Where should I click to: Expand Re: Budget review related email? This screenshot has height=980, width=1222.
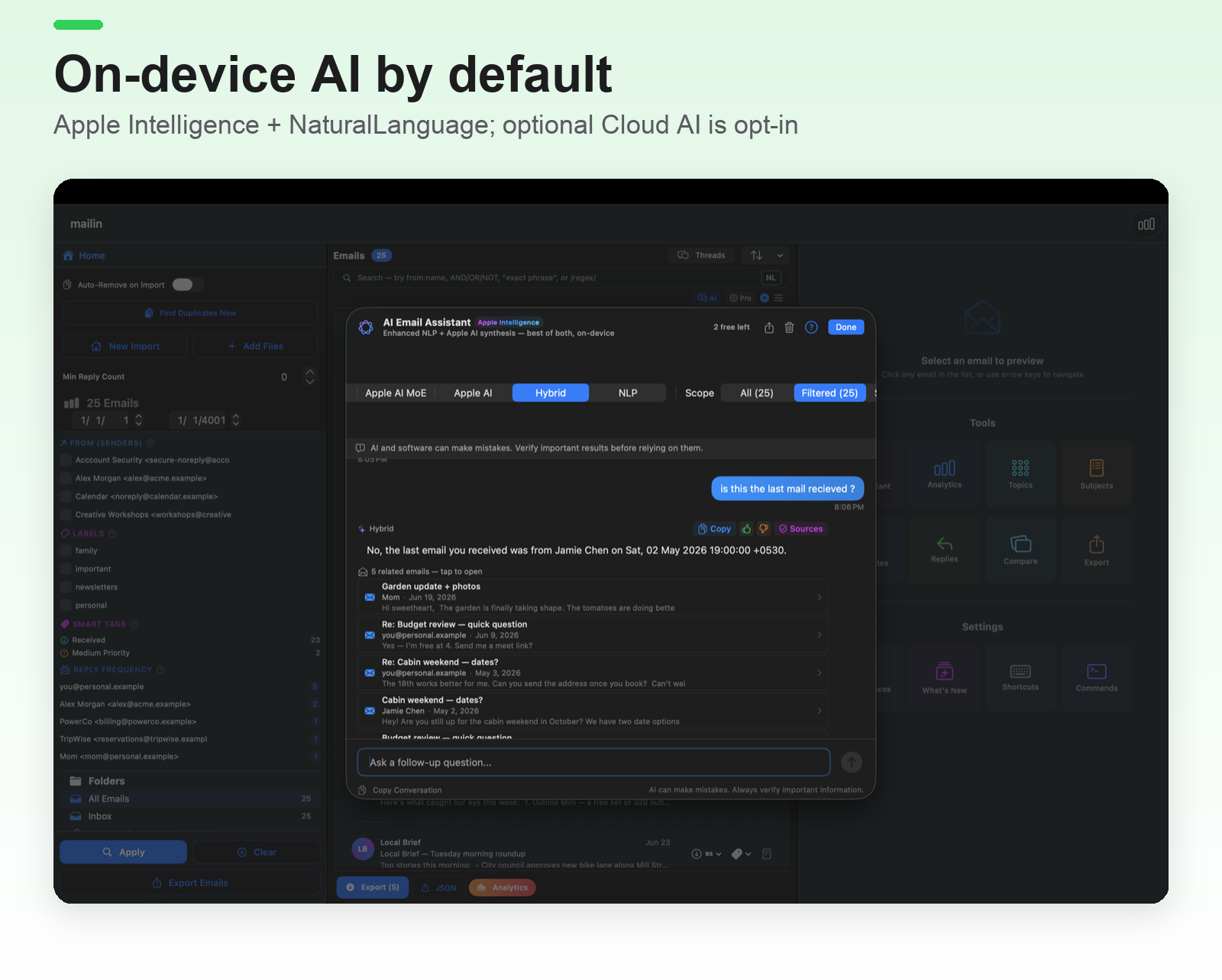[593, 635]
